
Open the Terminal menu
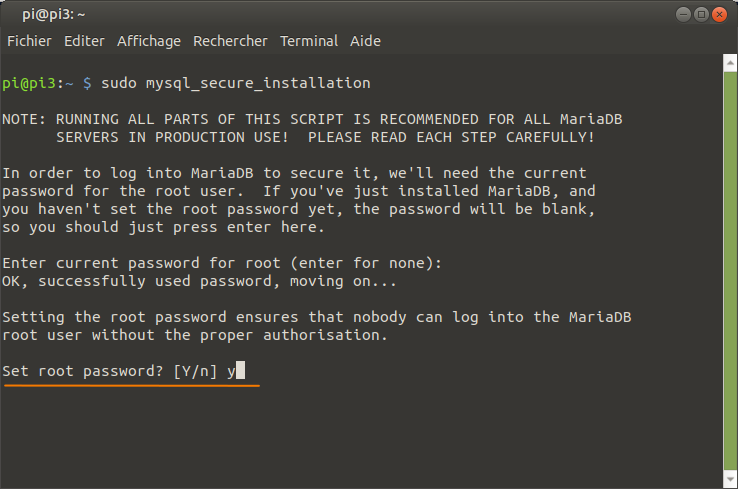(309, 41)
